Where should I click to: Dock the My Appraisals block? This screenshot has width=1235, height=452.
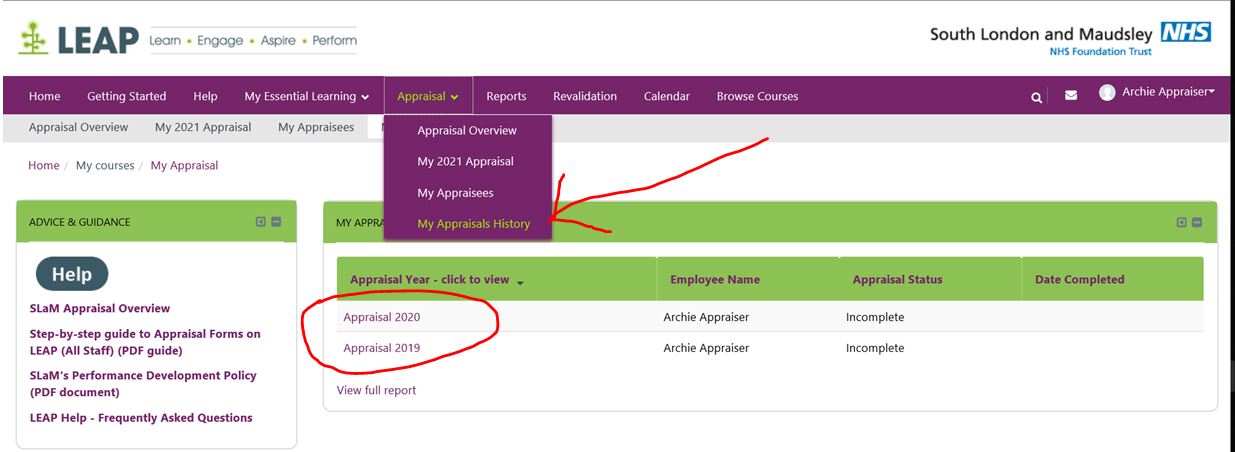pos(1181,222)
